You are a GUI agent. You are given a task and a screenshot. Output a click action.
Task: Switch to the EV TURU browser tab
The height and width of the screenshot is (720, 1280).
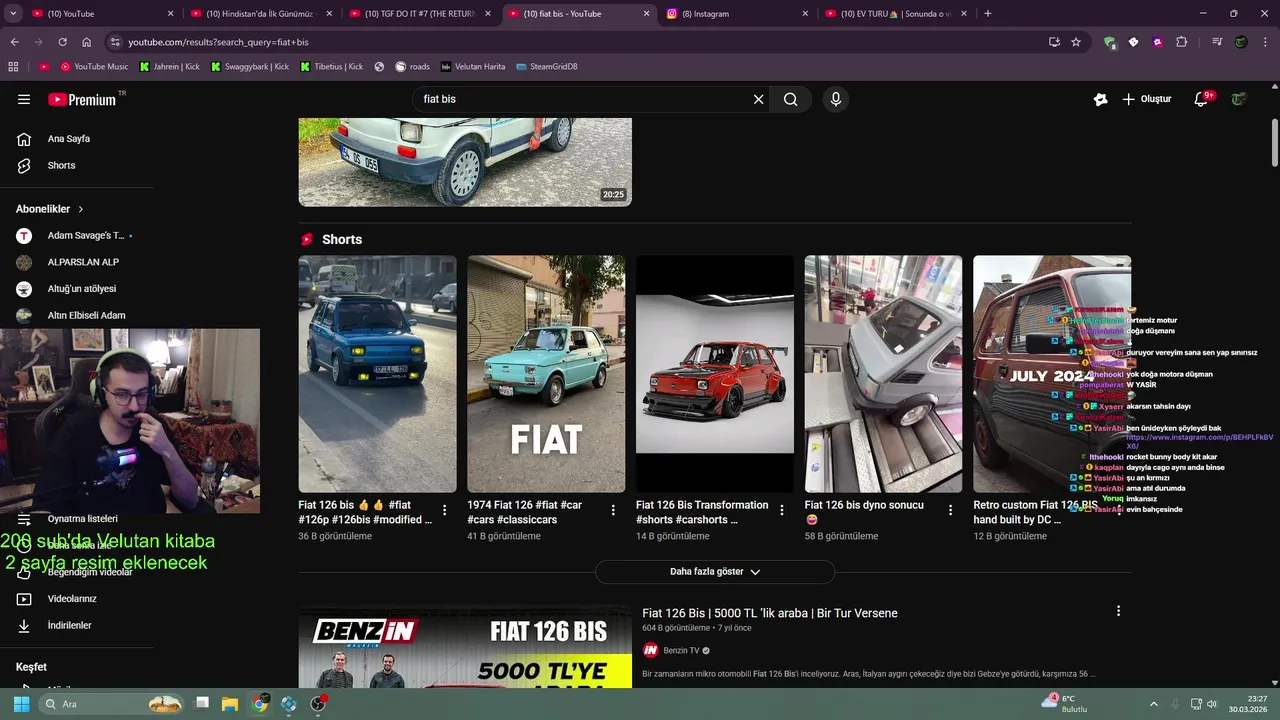[894, 14]
